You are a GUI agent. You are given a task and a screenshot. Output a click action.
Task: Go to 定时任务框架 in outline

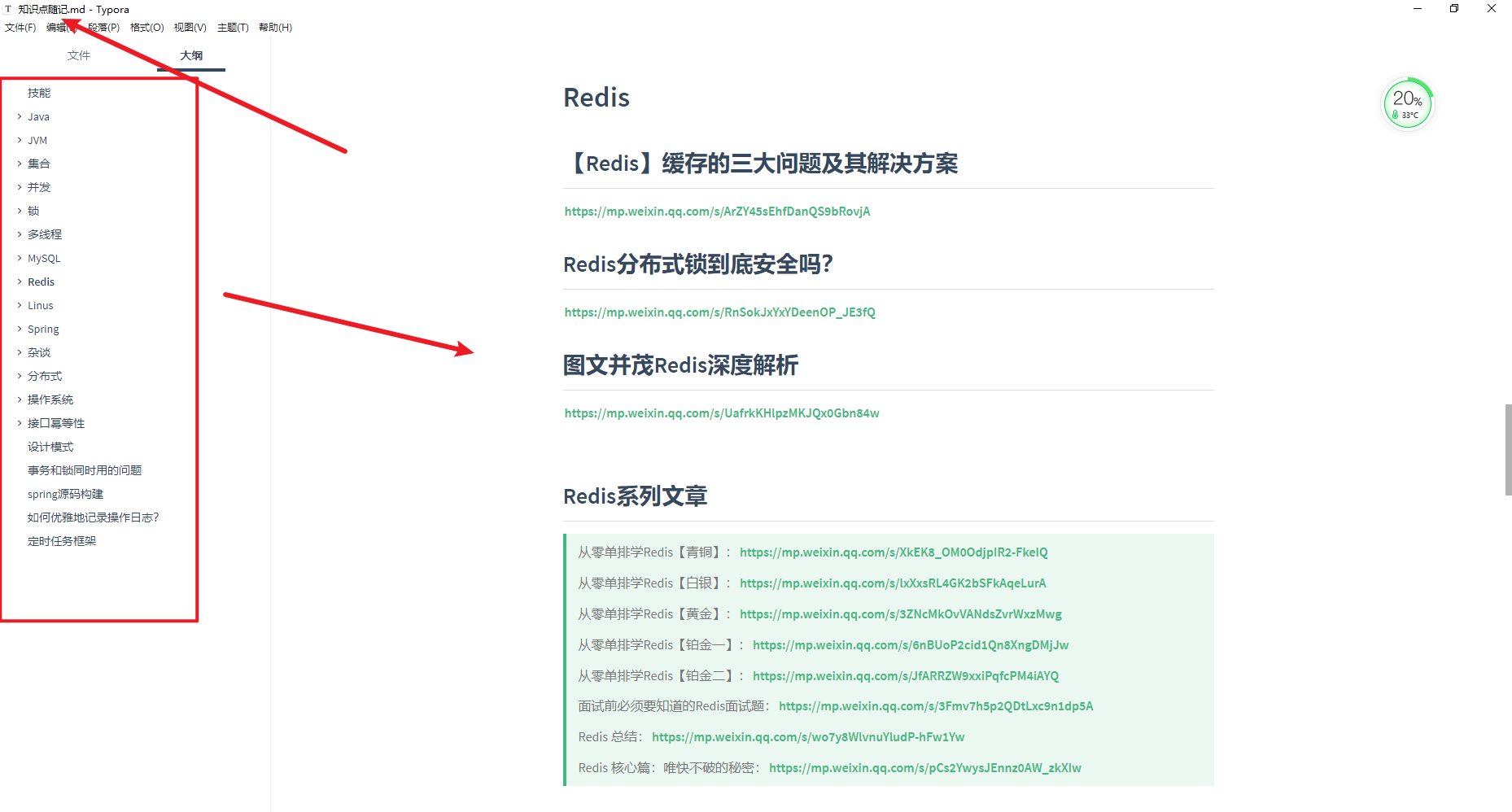(x=62, y=541)
